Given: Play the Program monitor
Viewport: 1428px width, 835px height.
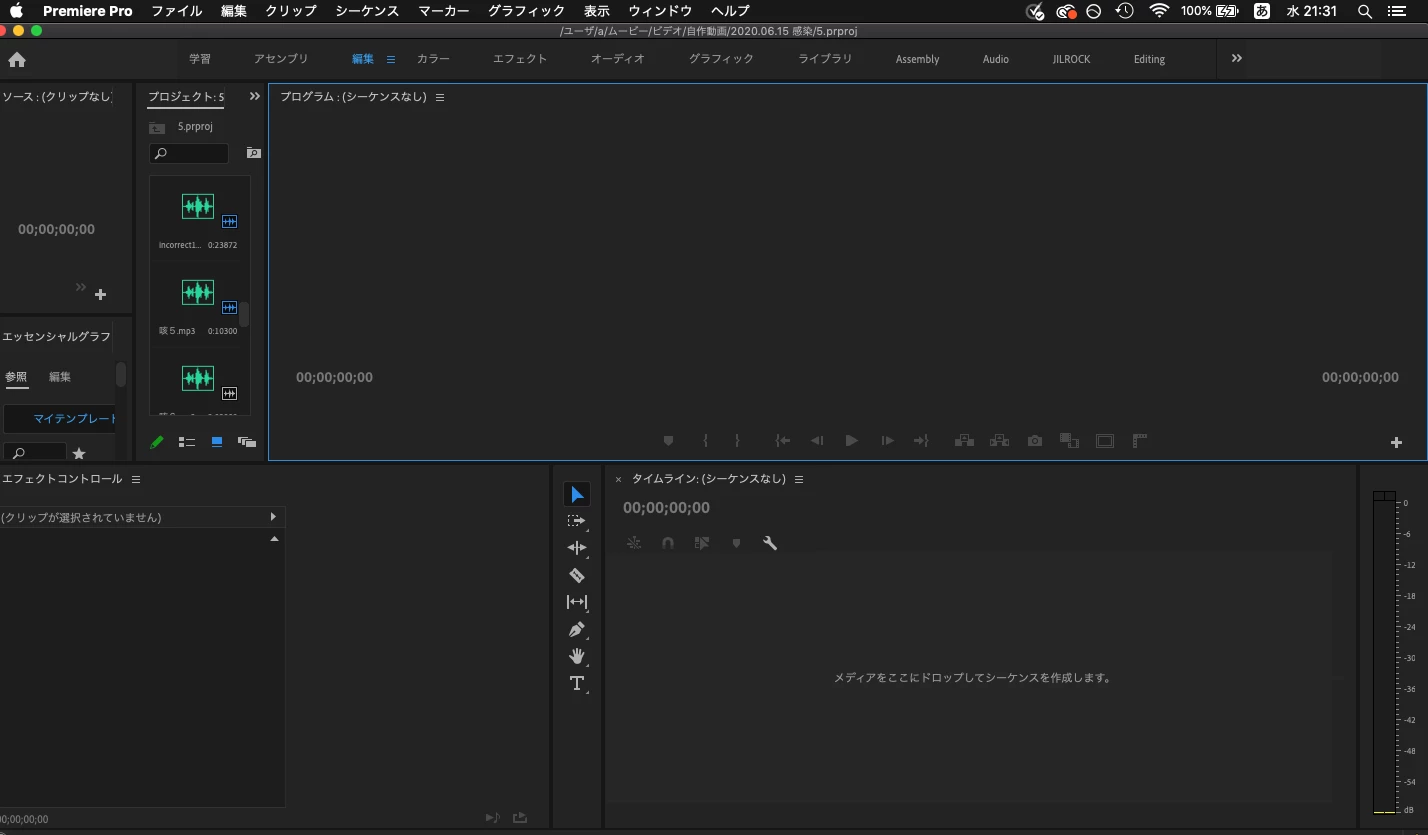Looking at the screenshot, I should (852, 441).
